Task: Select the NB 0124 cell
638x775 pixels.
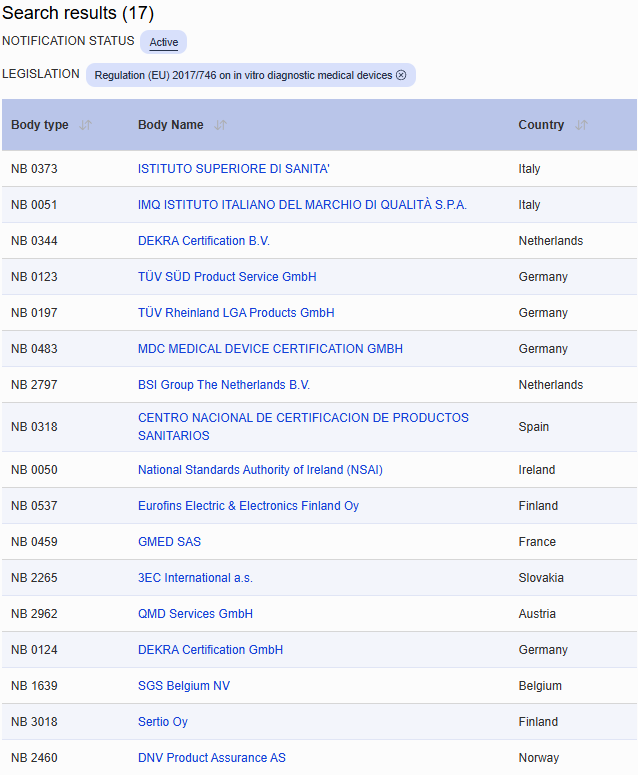Action: pos(34,650)
